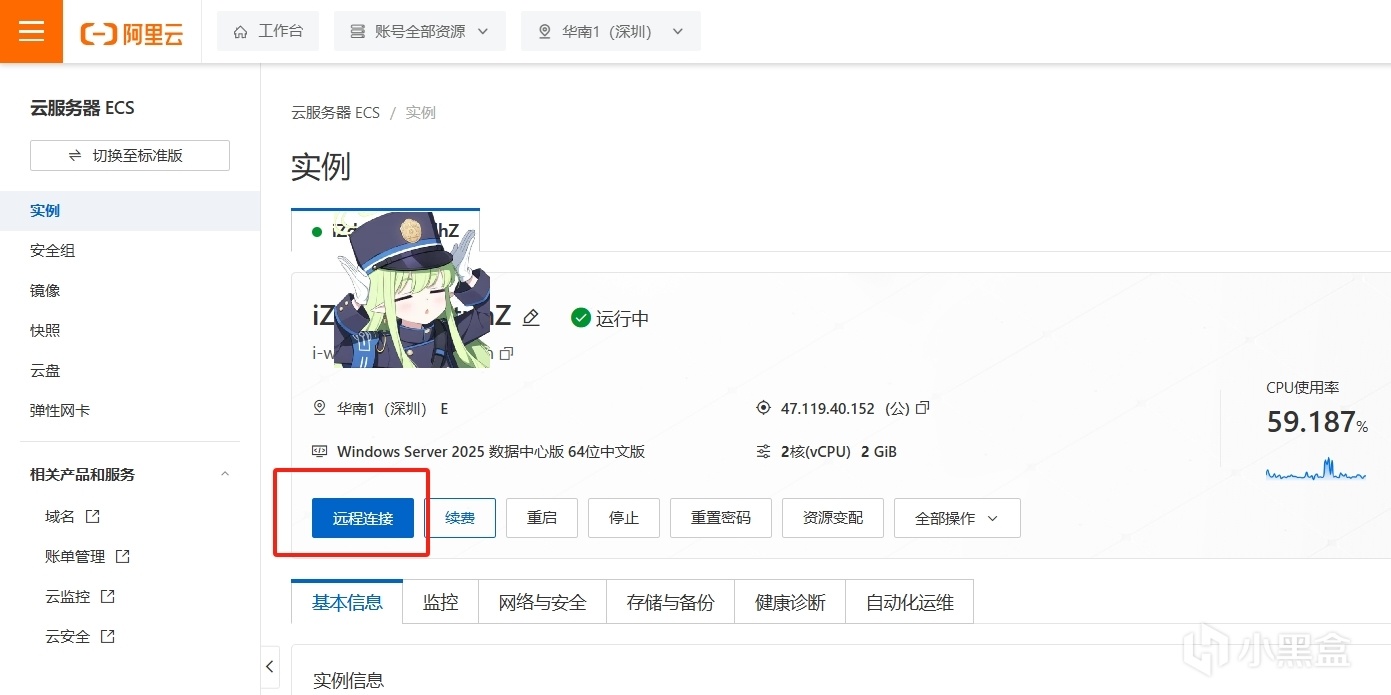The image size is (1391, 695).
Task: Open the 云监控 external link
Action: [80, 597]
